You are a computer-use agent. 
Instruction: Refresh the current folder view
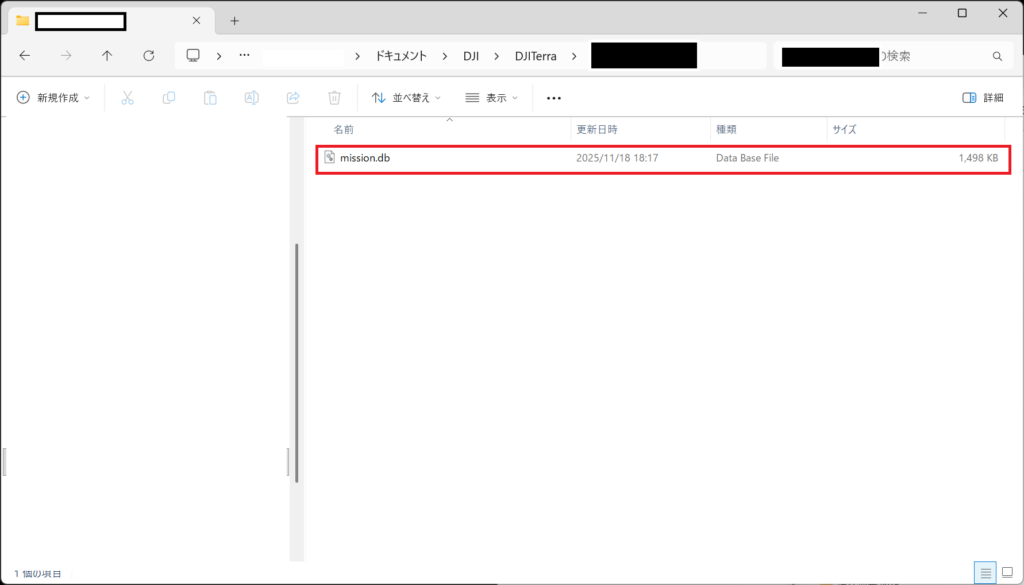coord(149,56)
